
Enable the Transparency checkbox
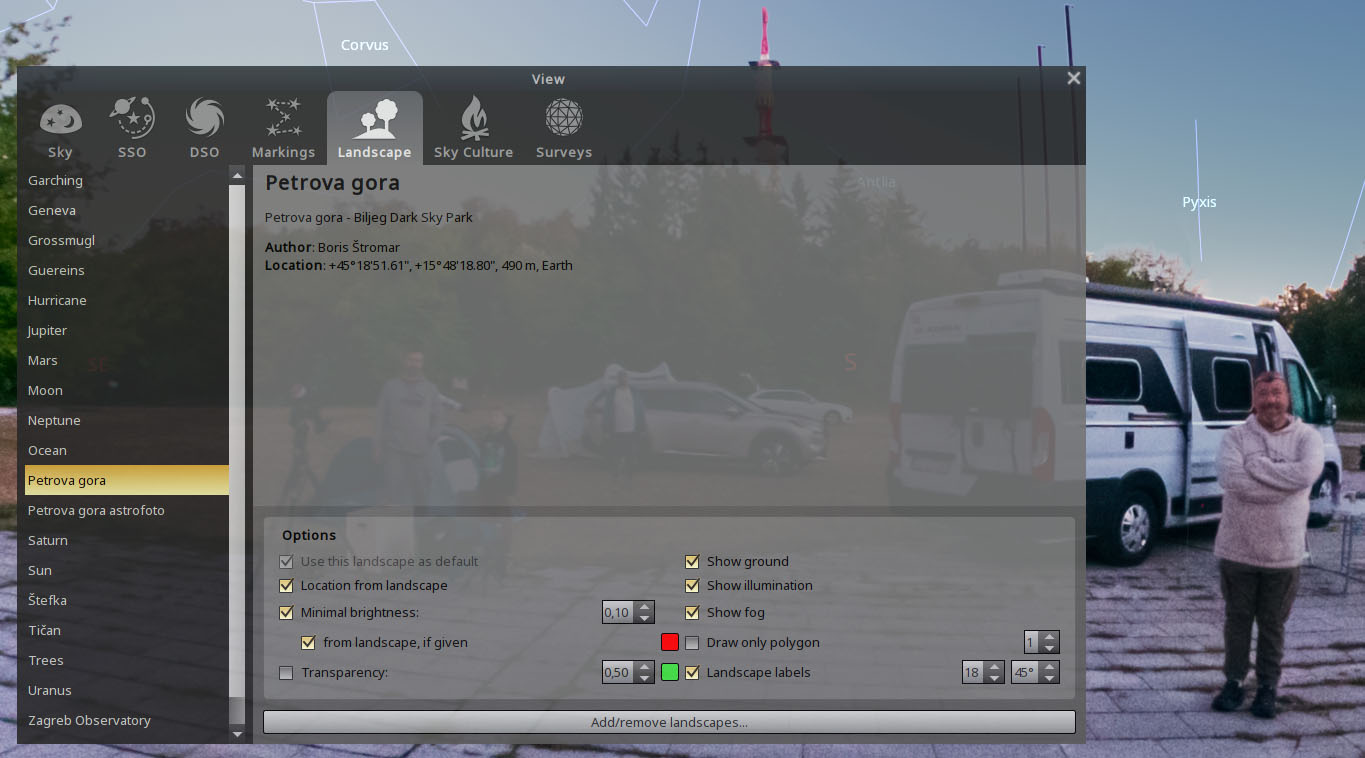287,672
